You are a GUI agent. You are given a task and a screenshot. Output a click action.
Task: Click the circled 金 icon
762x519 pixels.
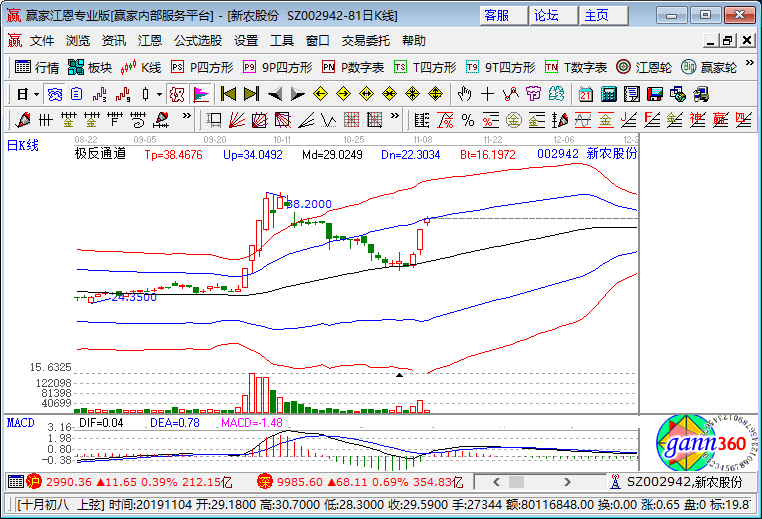pos(514,120)
